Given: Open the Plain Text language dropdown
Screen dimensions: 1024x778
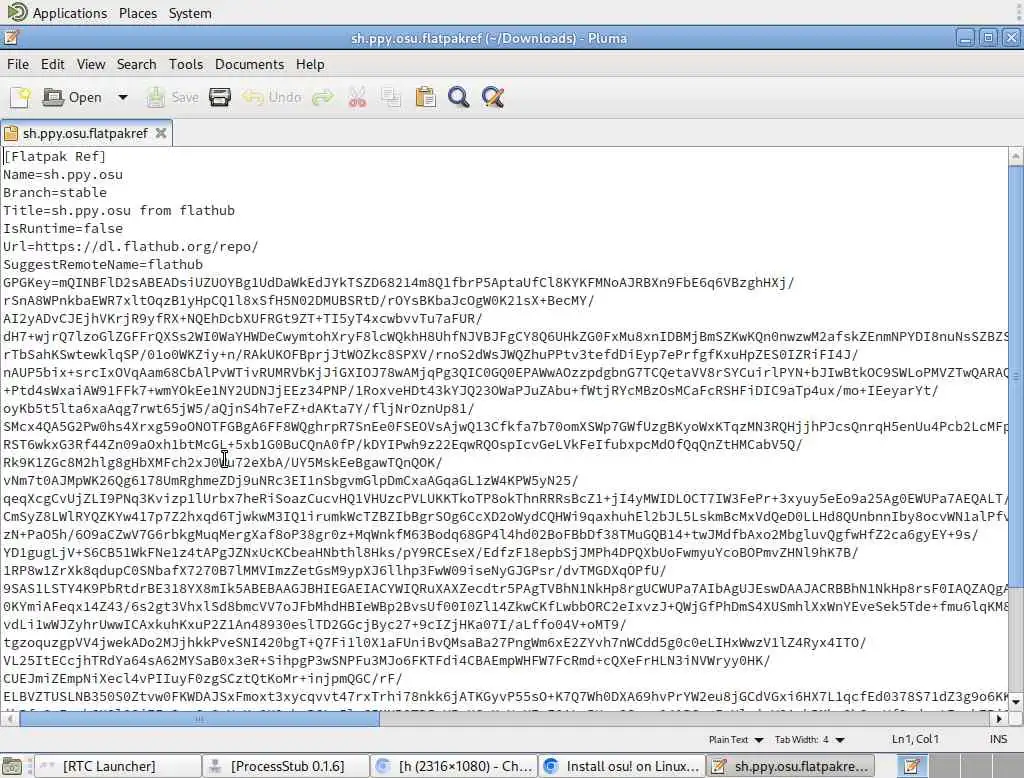Looking at the screenshot, I should coord(735,739).
